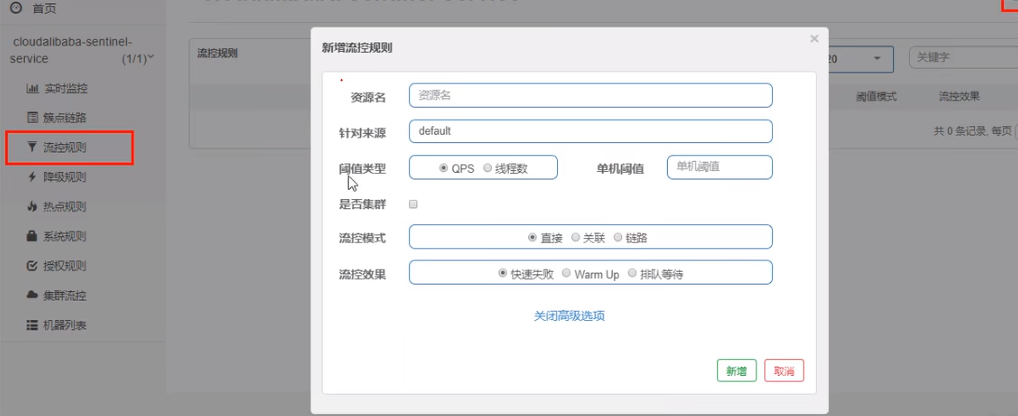Click the green 新增 button
1018x416 pixels.
tap(736, 371)
